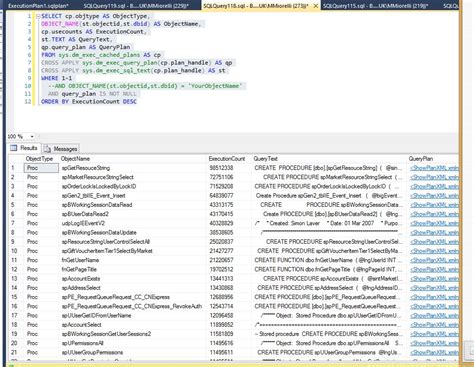Select the fnGetPageTitle object name cell
Viewport: 474px width, 367px height.
[133, 269]
